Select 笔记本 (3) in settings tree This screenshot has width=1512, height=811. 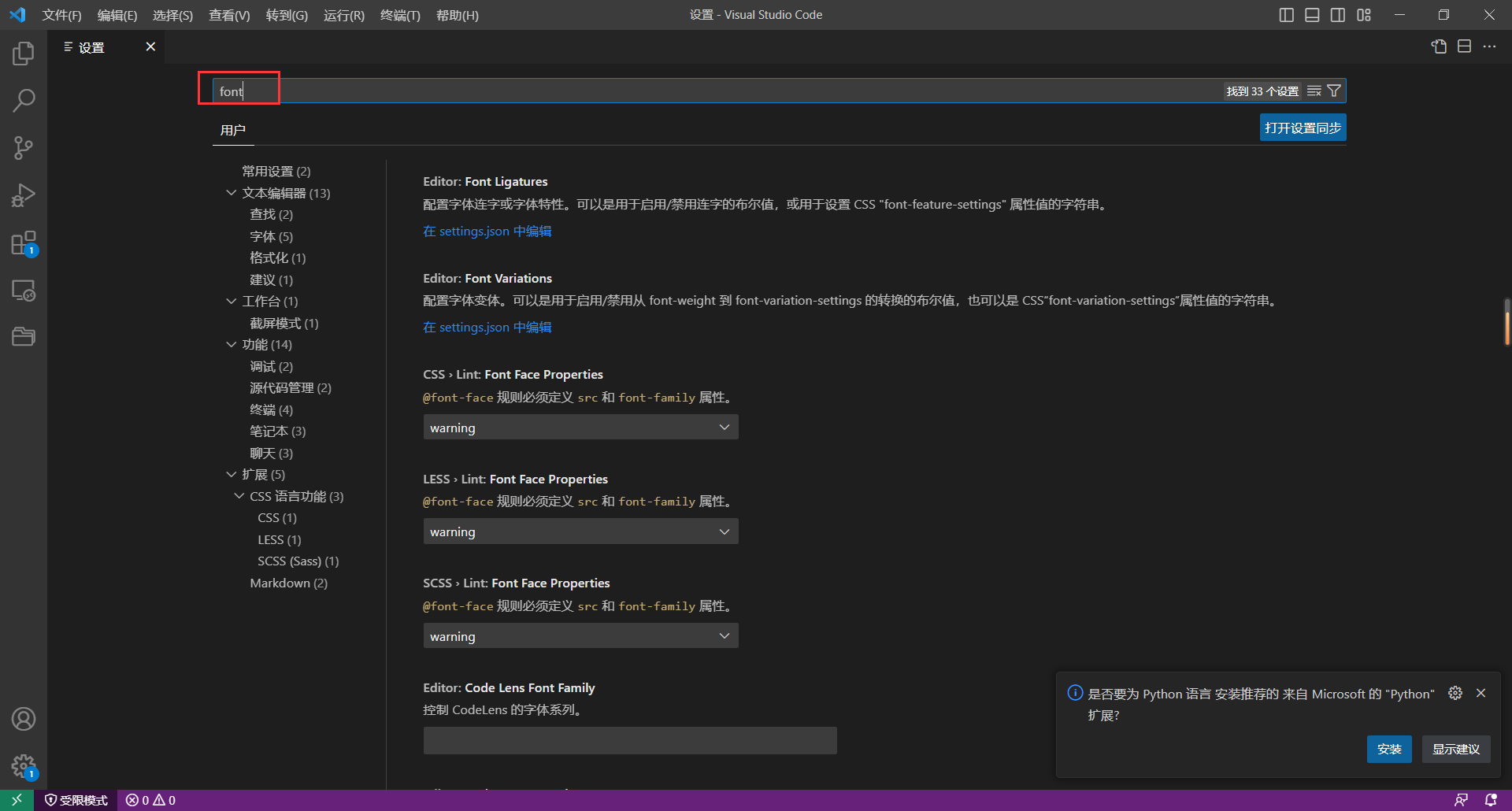tap(278, 431)
